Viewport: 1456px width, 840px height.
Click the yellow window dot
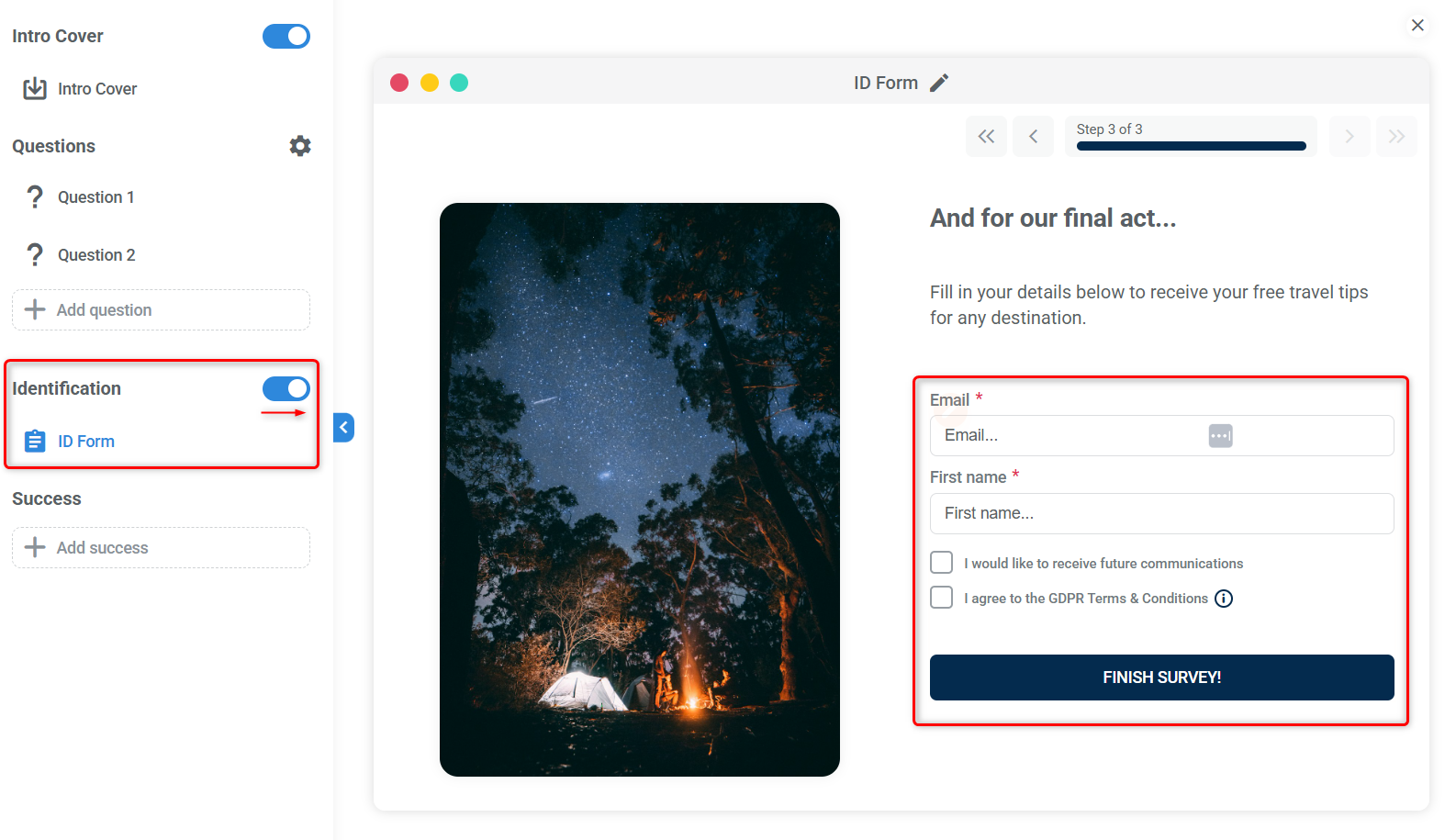(x=430, y=83)
